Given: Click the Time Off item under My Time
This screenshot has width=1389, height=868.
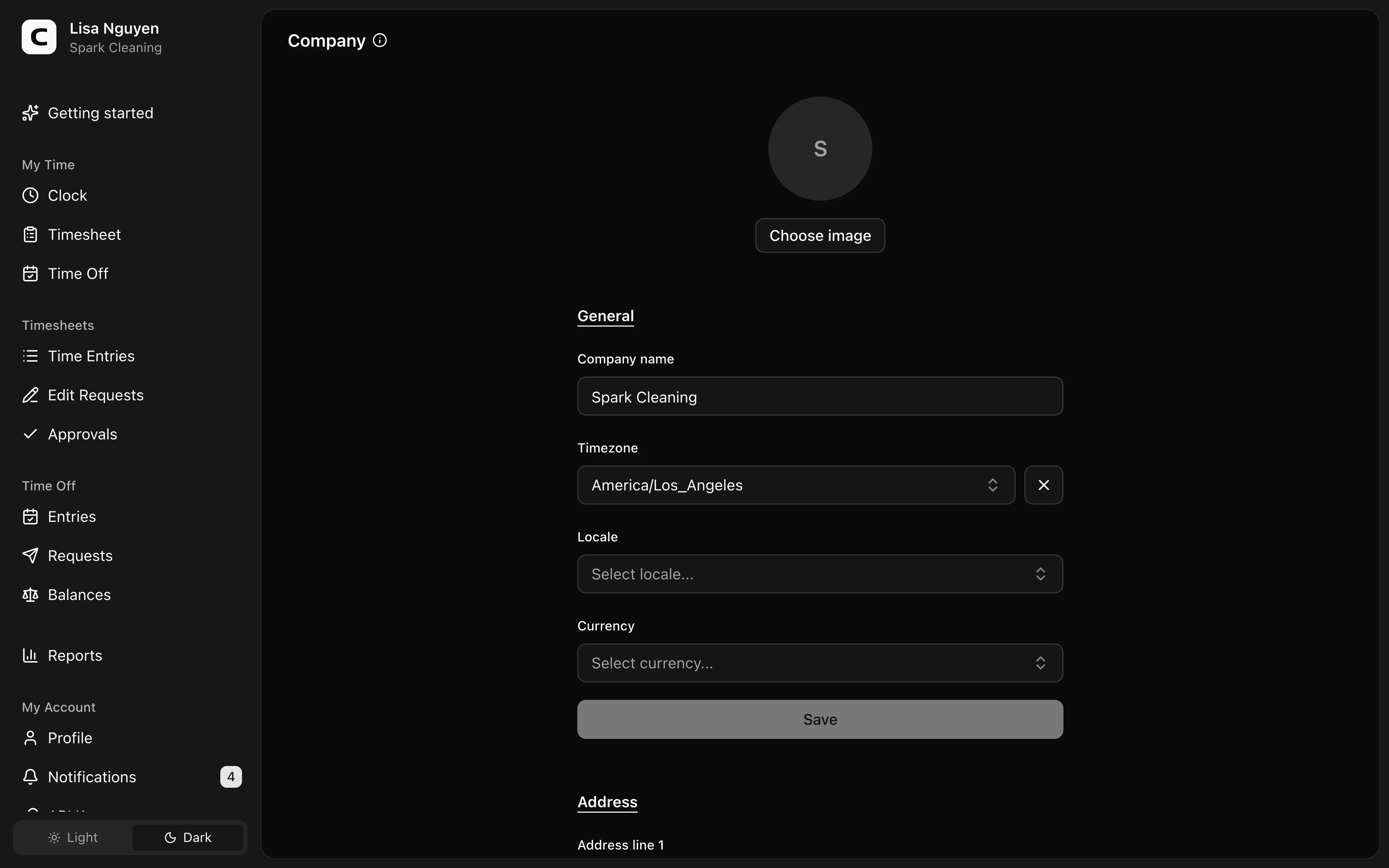Looking at the screenshot, I should (x=131, y=274).
